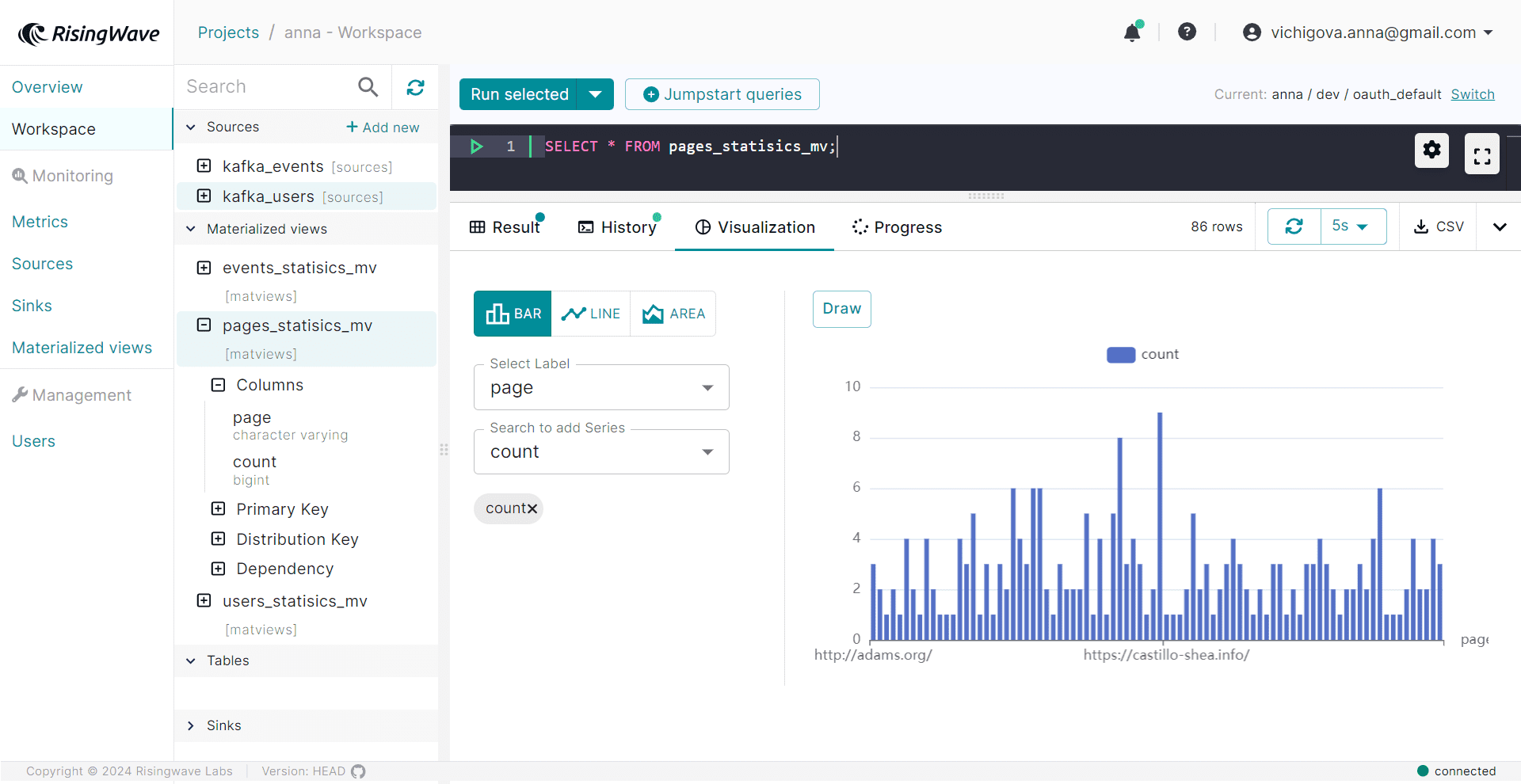Click into the SQL editor line

689,147
